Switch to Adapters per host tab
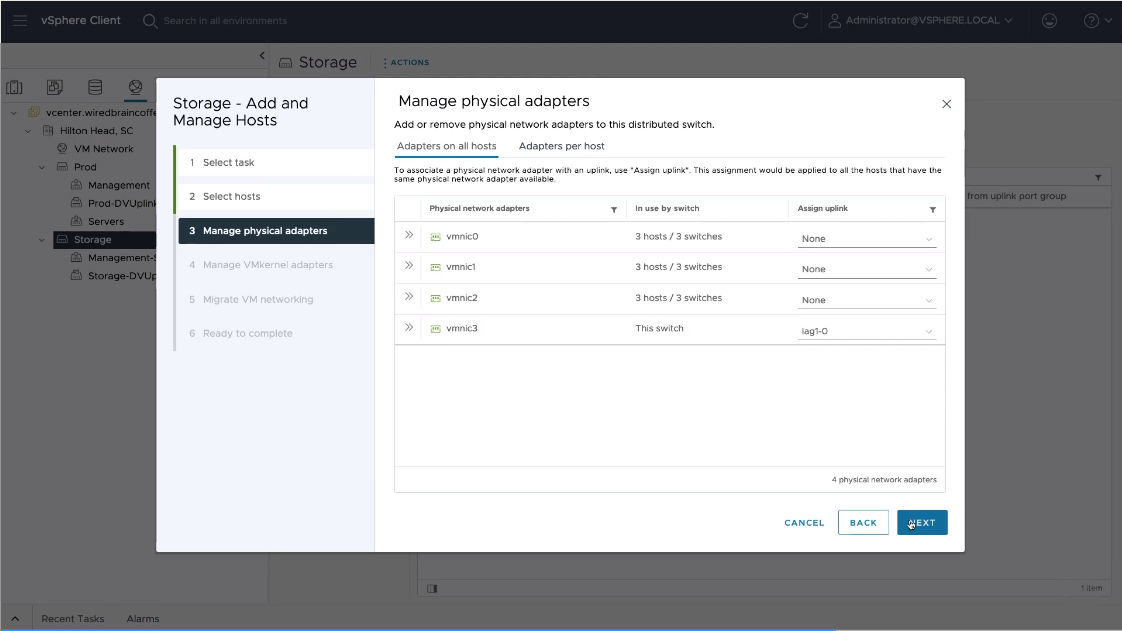This screenshot has width=1122, height=631. (x=561, y=146)
